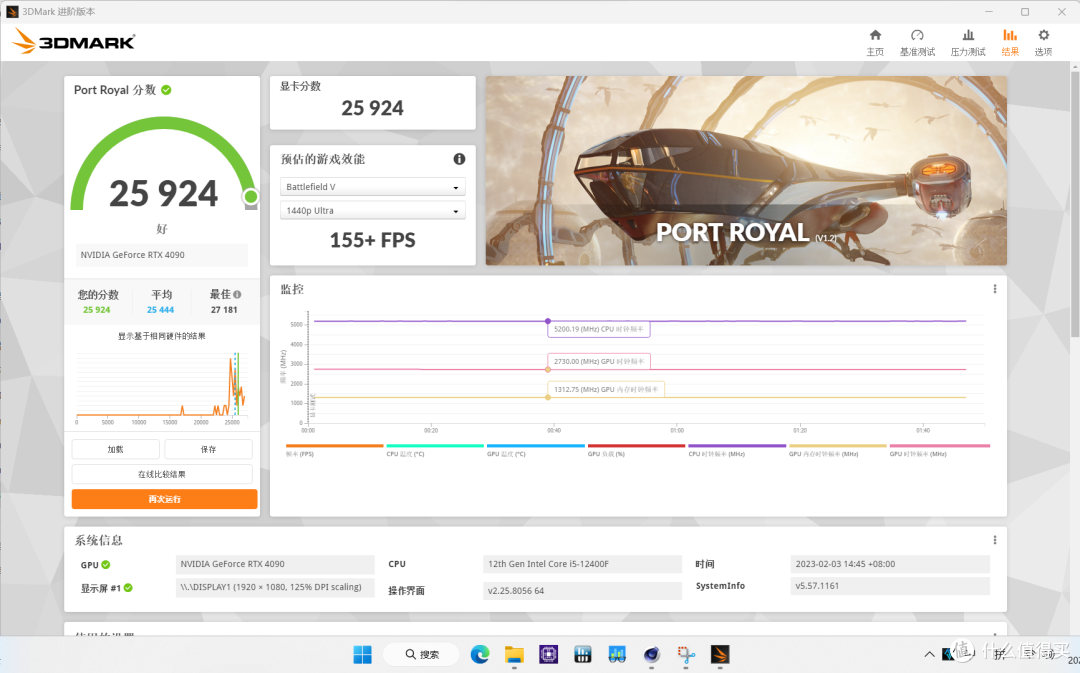This screenshot has width=1080, height=673.
Task: Click the 12th Gen Intel Core i5-12400F field
Action: click(582, 564)
